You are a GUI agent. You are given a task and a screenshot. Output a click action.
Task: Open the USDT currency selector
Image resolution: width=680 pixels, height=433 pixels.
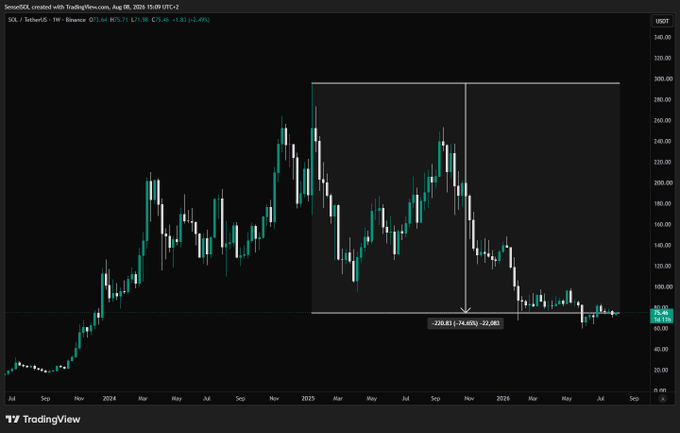click(662, 21)
